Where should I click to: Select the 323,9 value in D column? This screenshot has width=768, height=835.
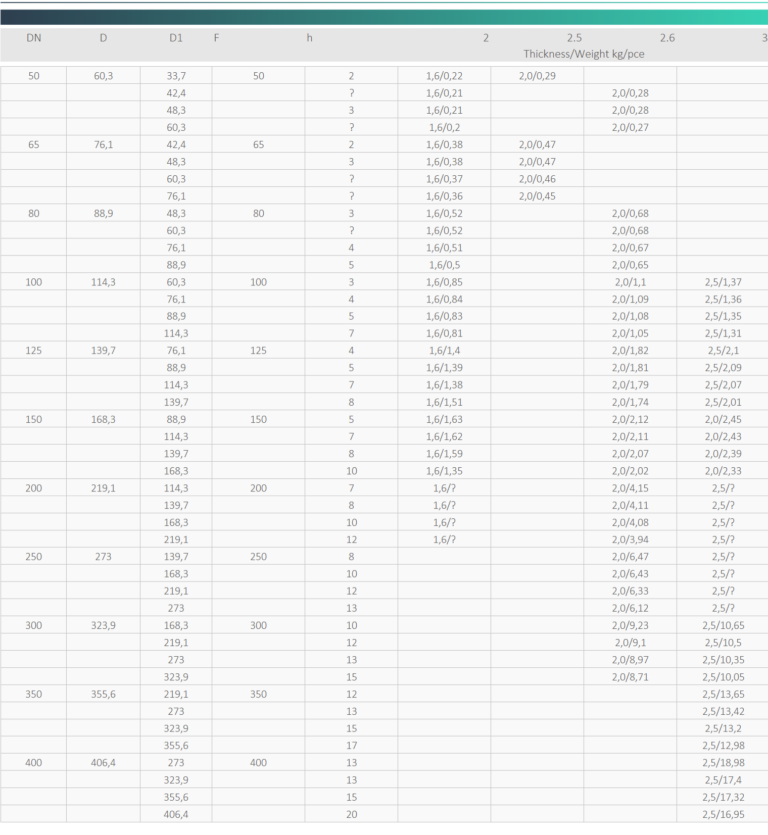pos(104,625)
